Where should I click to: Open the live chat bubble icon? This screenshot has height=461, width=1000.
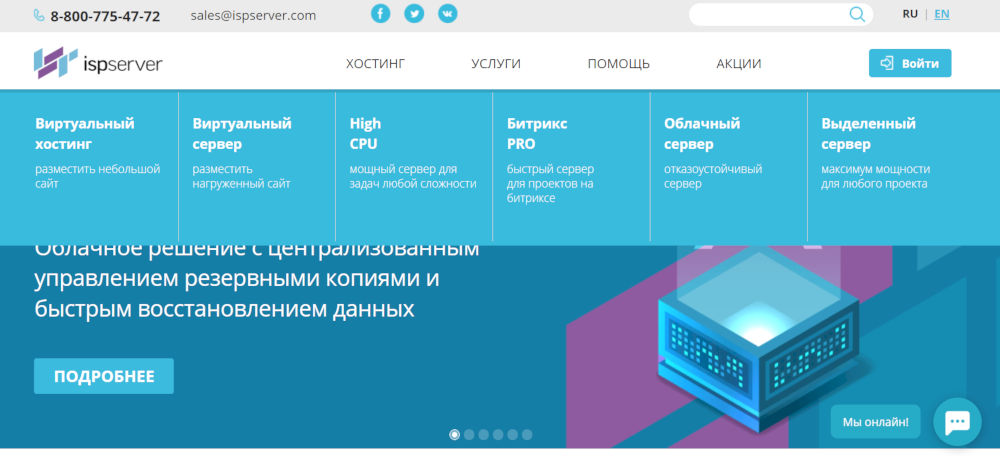point(957,421)
